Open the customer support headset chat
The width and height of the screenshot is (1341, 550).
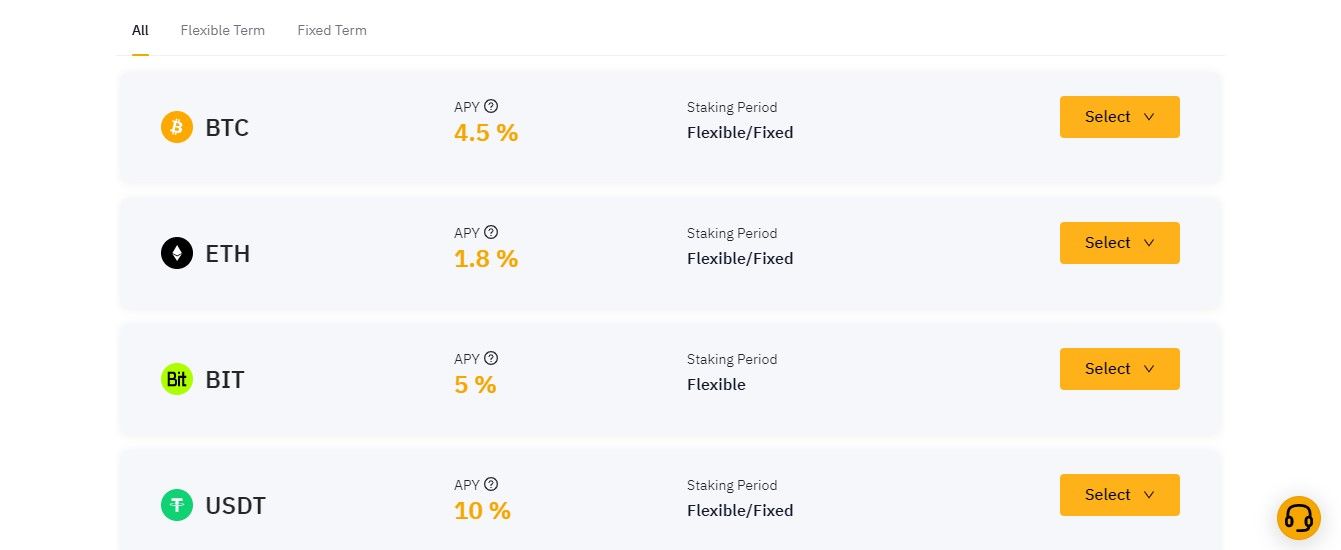pyautogui.click(x=1298, y=518)
